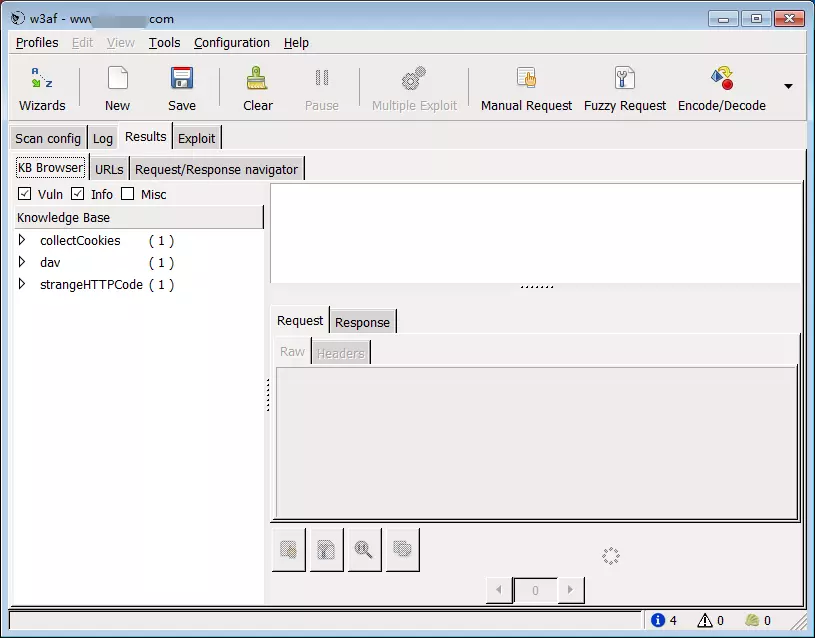Click the w3af title bar icon
Screen dimensions: 815x638
[x=18, y=19]
